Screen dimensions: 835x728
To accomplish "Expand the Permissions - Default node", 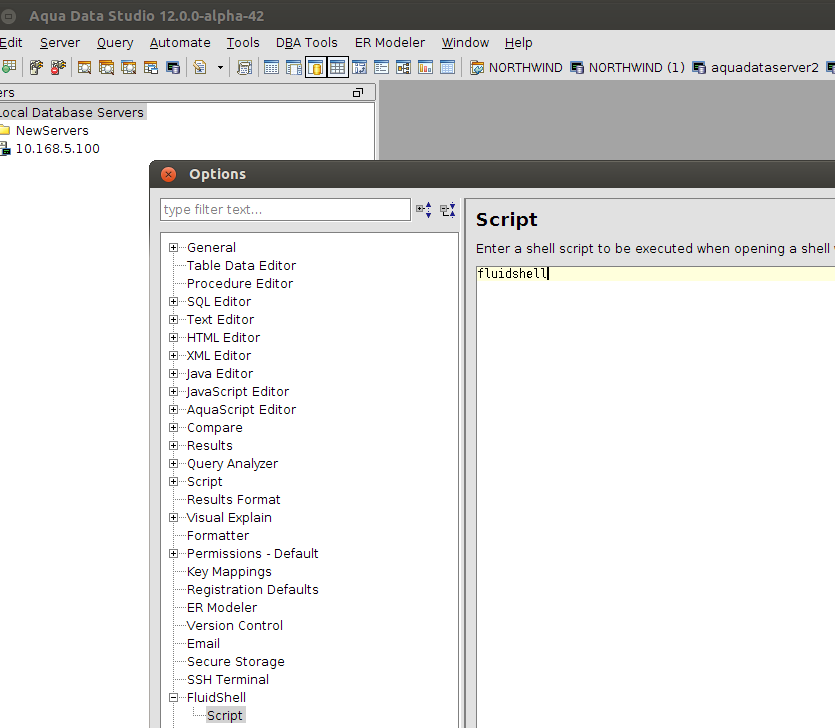I will (173, 553).
